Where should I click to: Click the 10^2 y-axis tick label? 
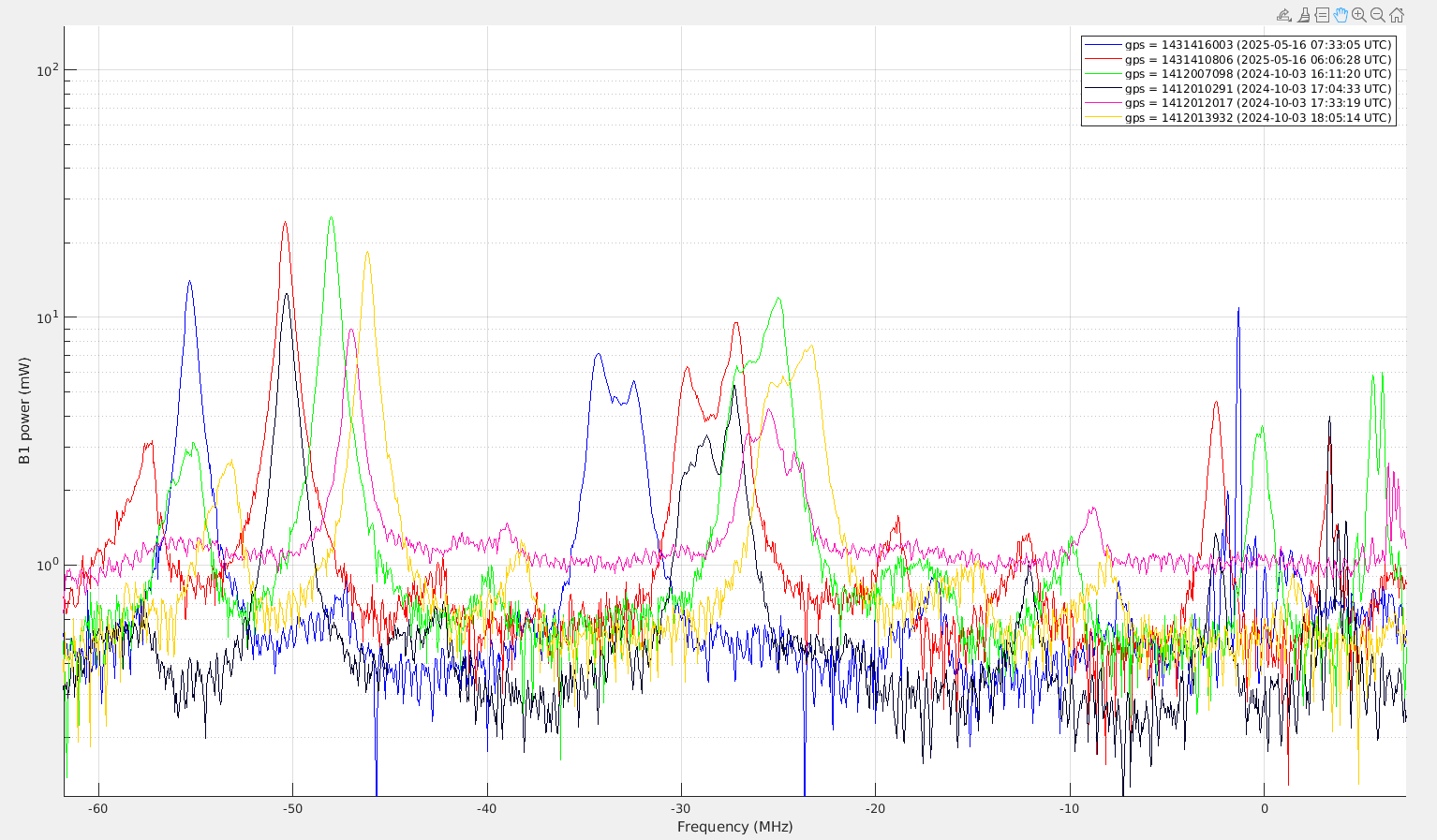[47, 70]
